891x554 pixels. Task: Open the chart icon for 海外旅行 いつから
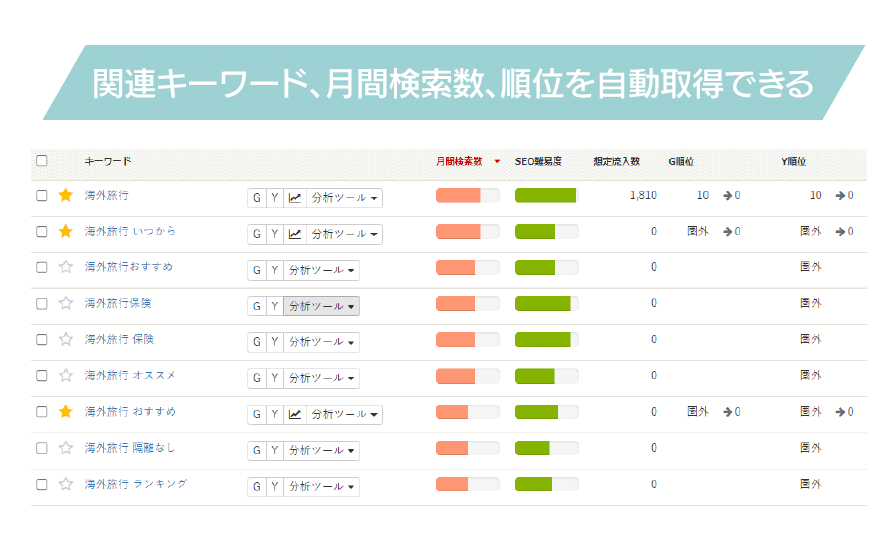294,234
